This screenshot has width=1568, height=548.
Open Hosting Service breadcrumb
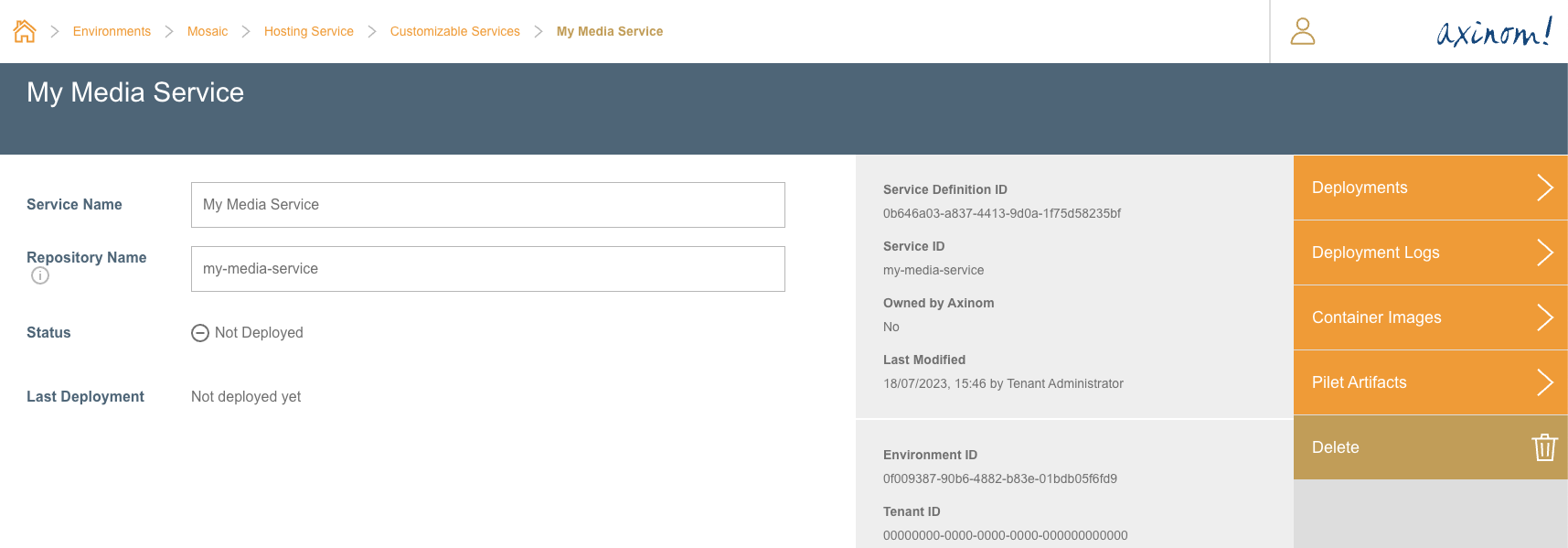(308, 31)
